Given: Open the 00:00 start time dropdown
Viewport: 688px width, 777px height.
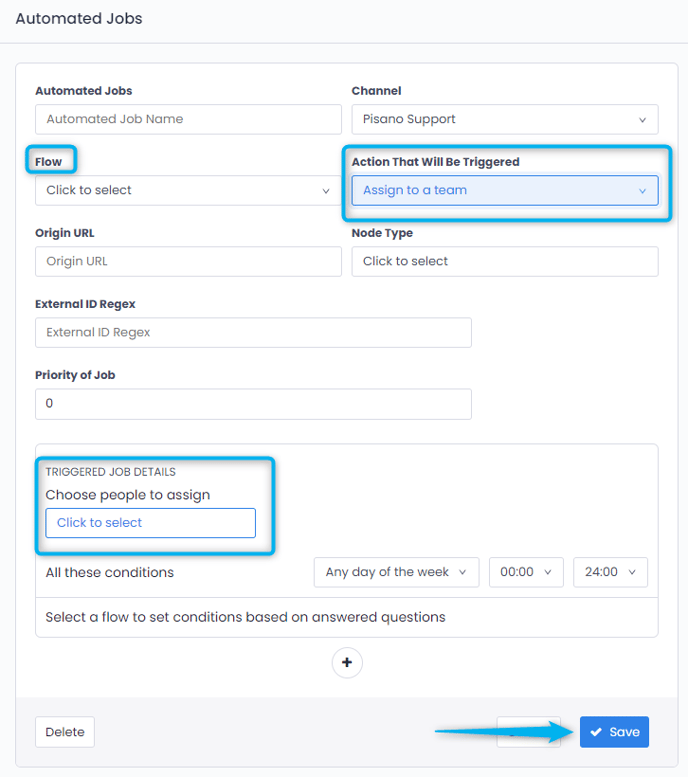Looking at the screenshot, I should (x=526, y=572).
